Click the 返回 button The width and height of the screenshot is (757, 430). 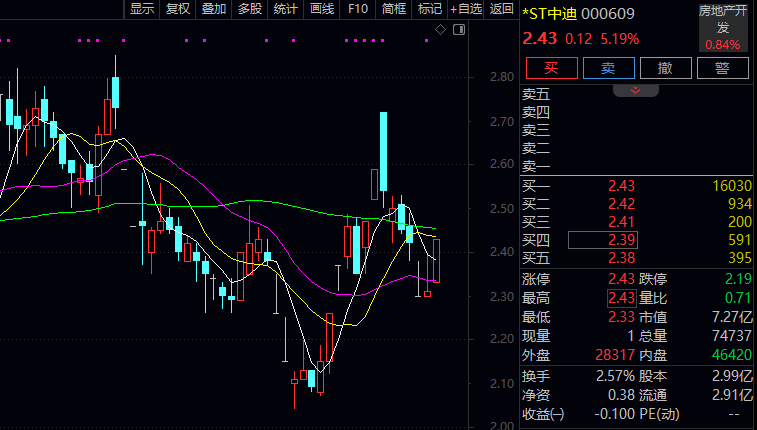pos(501,9)
